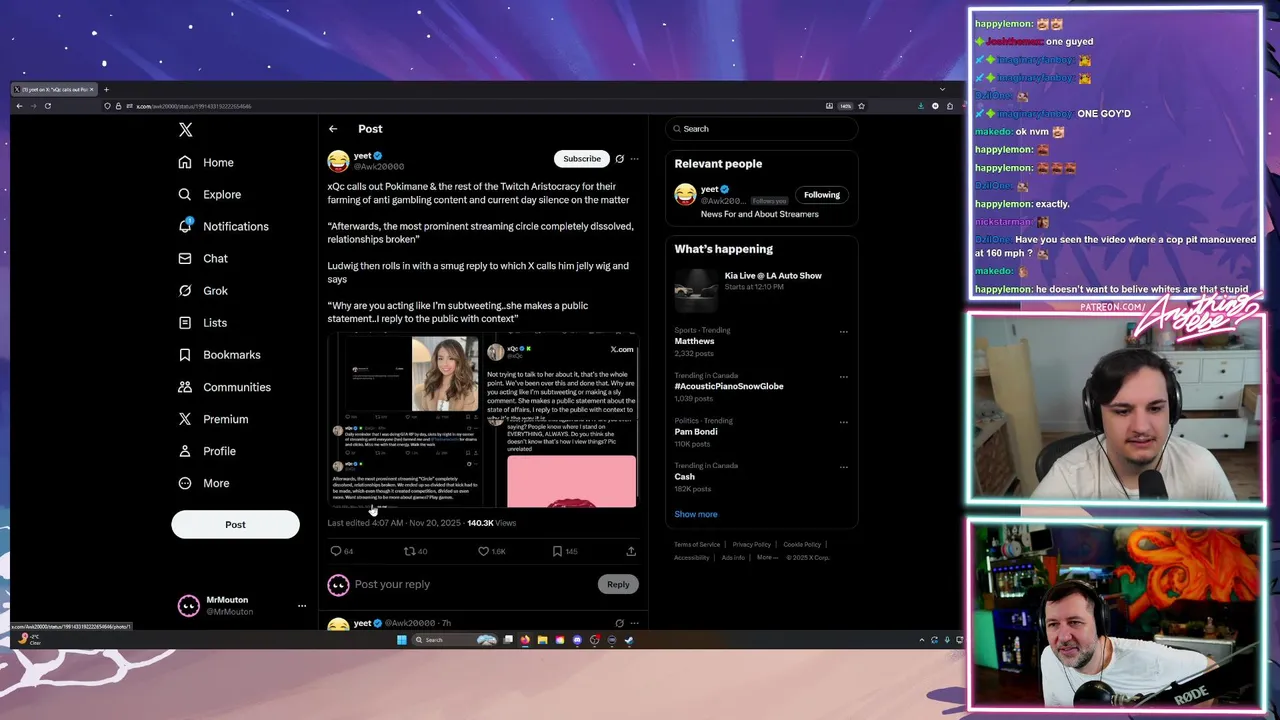
Task: Click Show more under What's happening
Action: (696, 514)
